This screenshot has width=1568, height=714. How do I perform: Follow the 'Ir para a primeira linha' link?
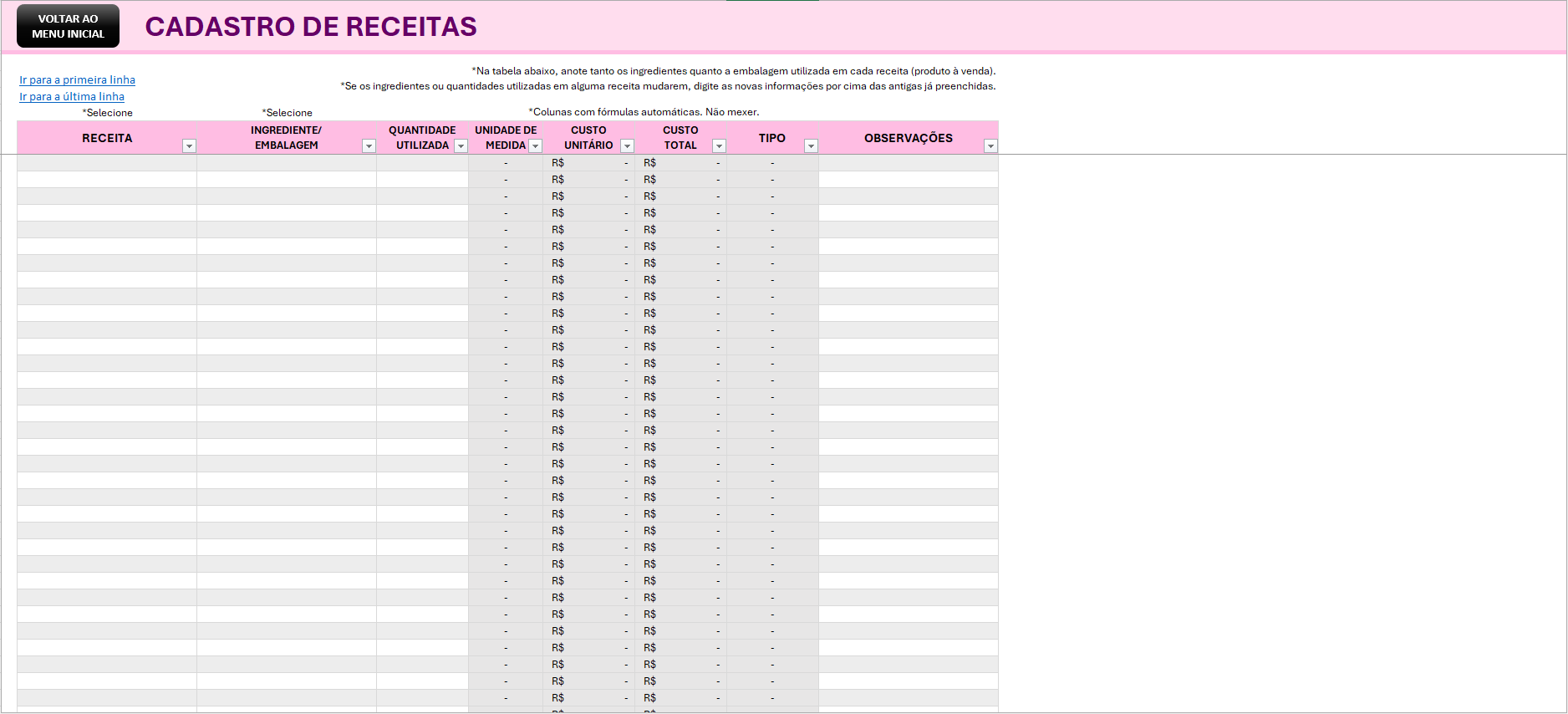[x=77, y=80]
